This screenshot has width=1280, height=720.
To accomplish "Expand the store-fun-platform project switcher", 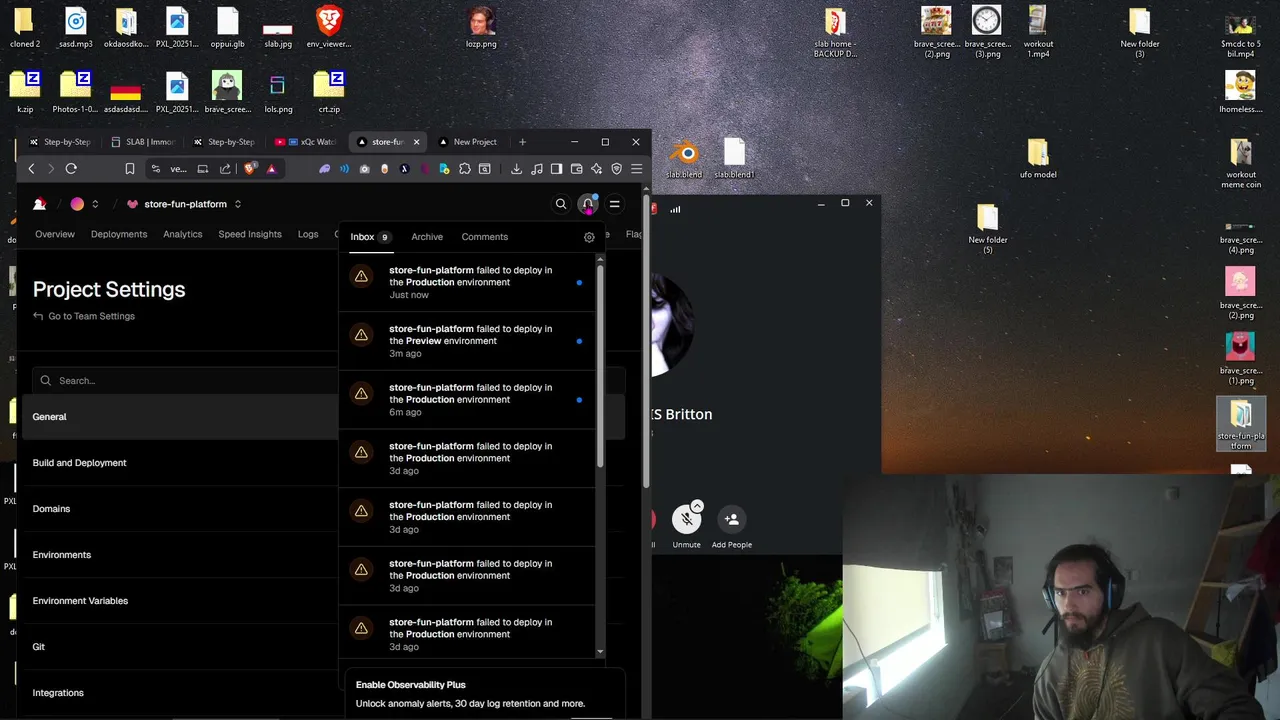I will click(x=238, y=204).
